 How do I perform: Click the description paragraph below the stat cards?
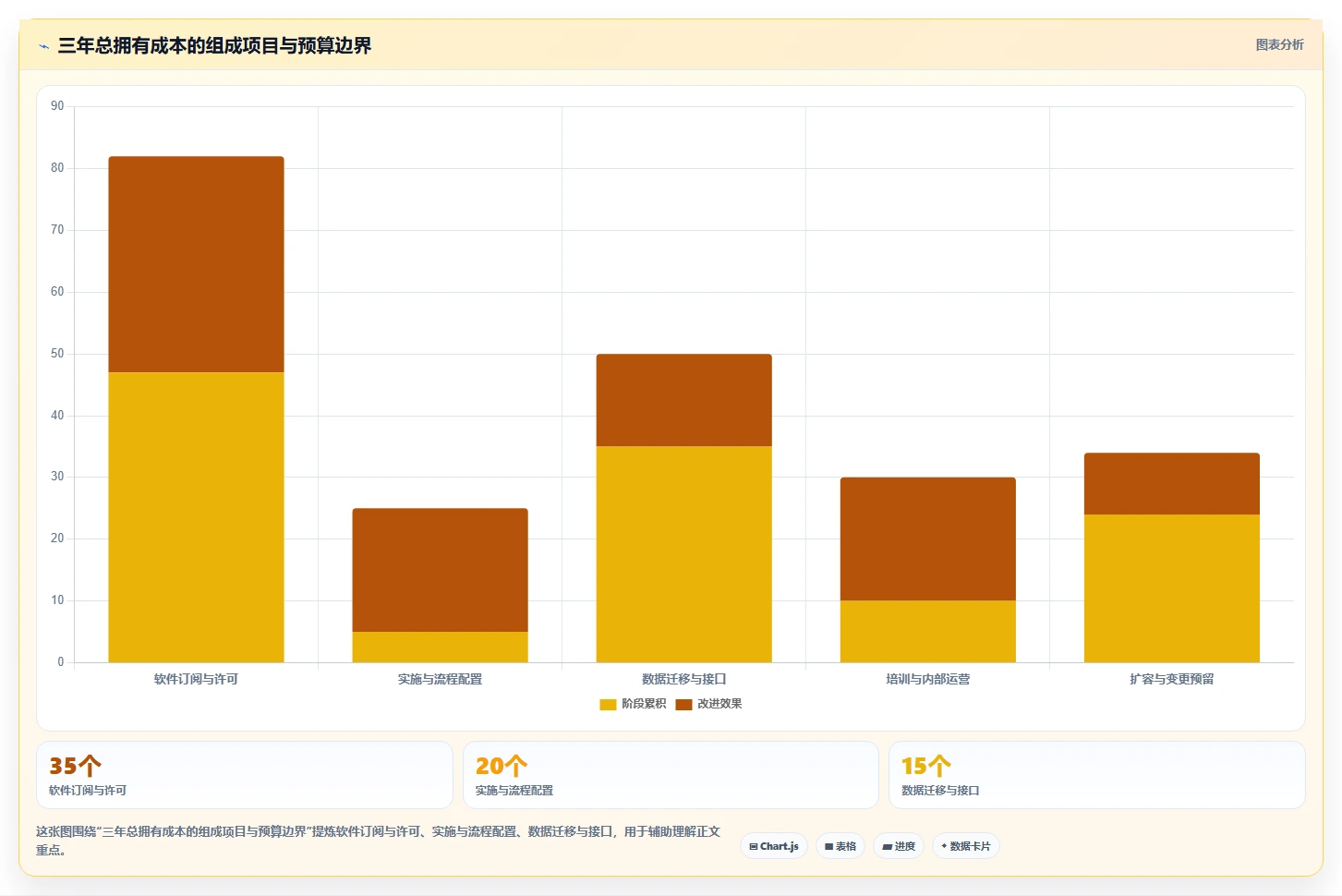(378, 841)
